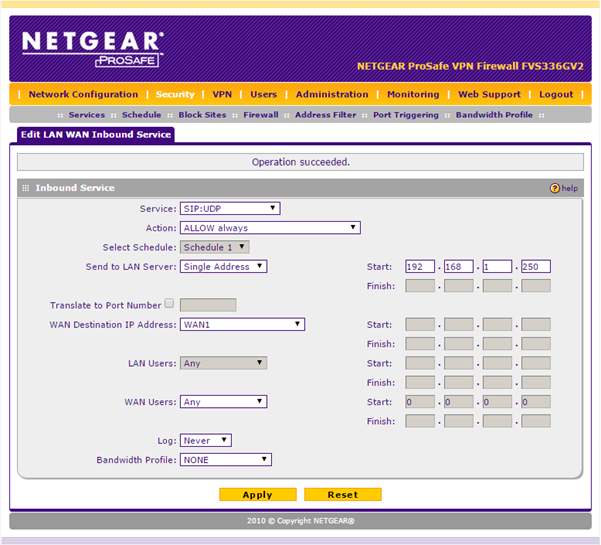Open the Select Schedule dropdown
601x545 pixels.
point(215,247)
